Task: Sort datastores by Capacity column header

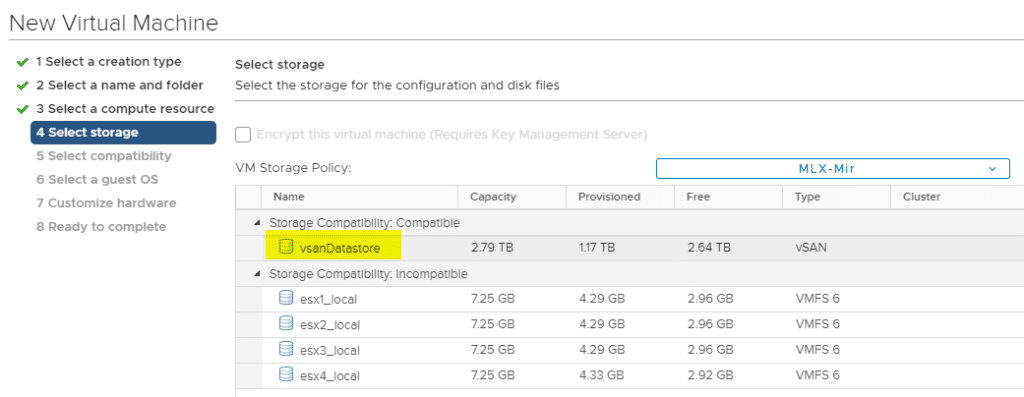Action: tap(493, 197)
